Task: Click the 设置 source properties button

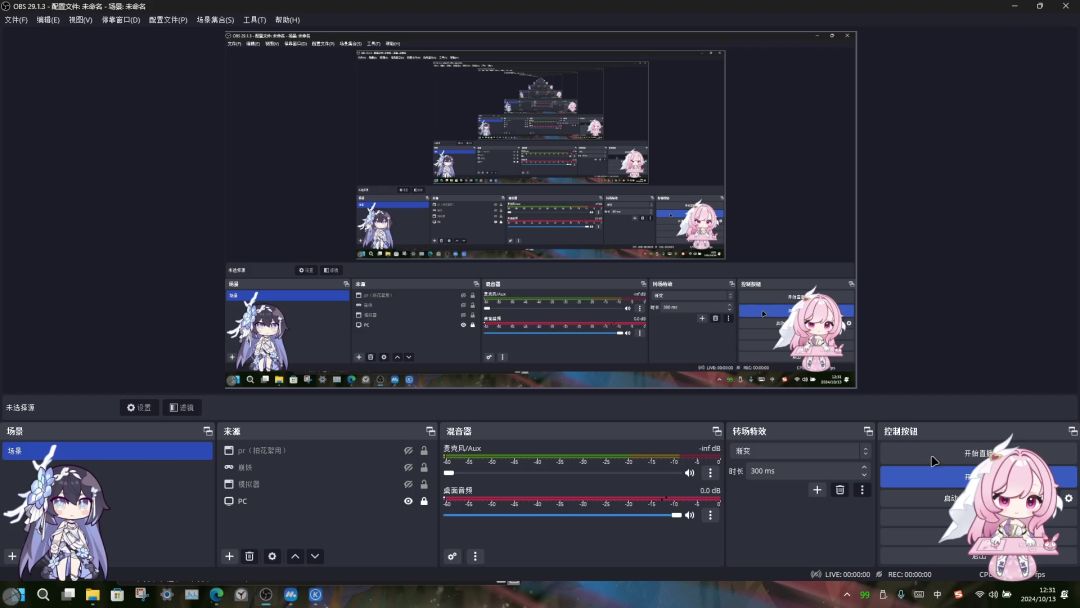Action: click(x=139, y=408)
